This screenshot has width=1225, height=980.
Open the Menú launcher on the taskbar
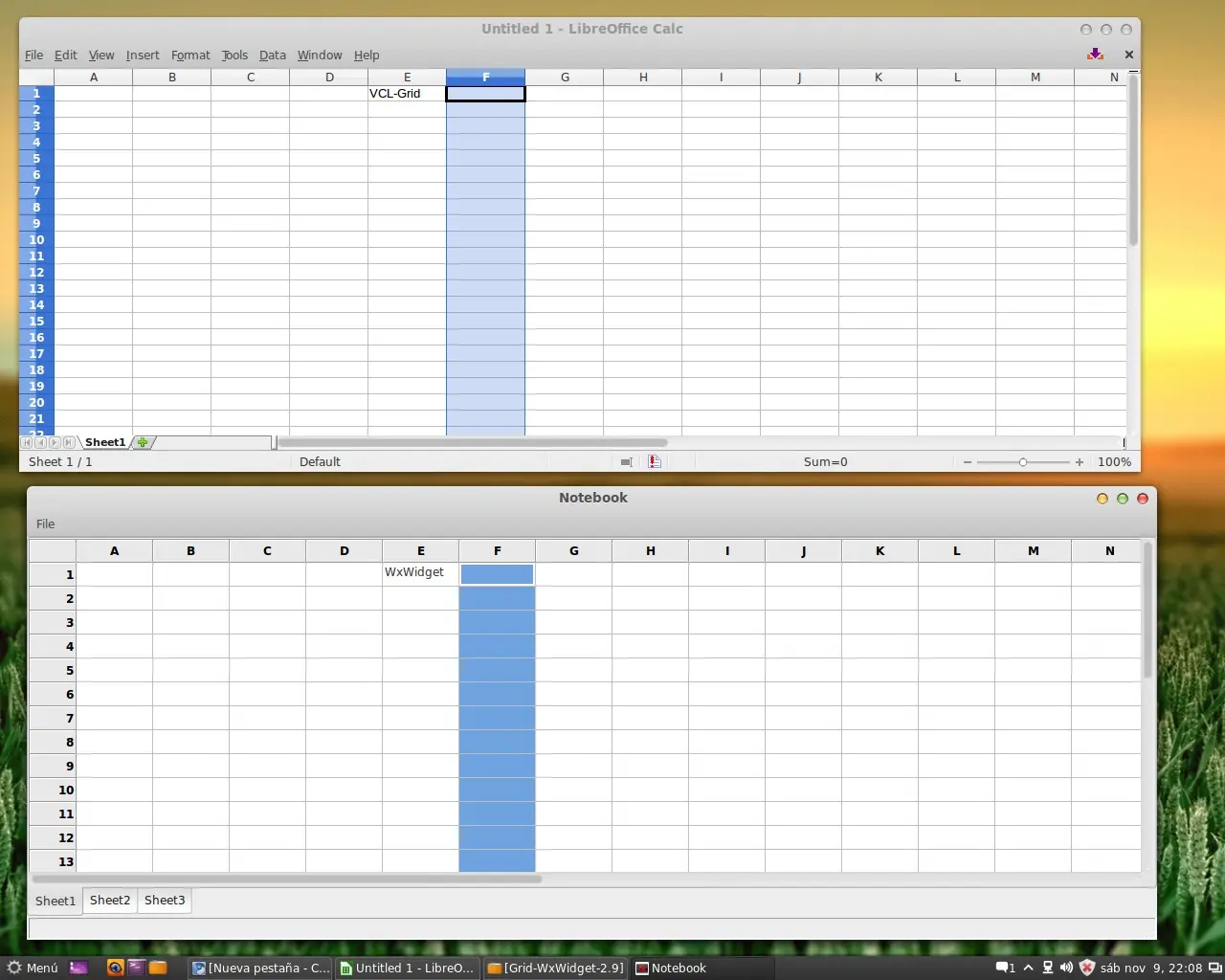point(33,968)
